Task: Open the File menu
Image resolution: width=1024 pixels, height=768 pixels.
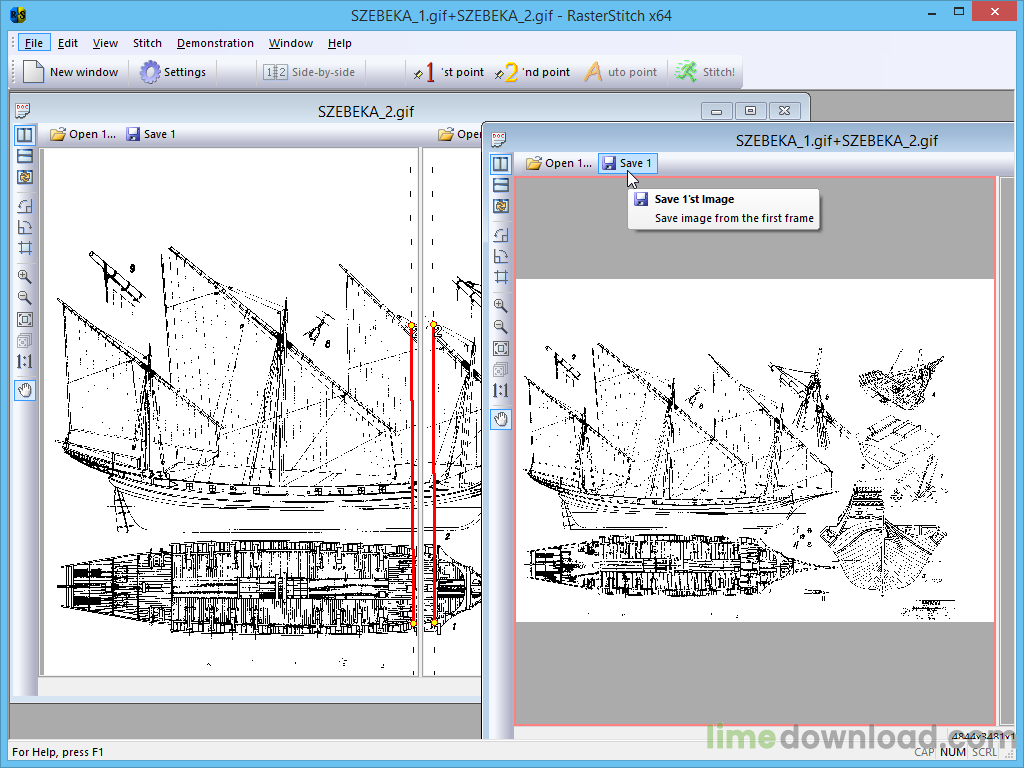Action: click(34, 43)
